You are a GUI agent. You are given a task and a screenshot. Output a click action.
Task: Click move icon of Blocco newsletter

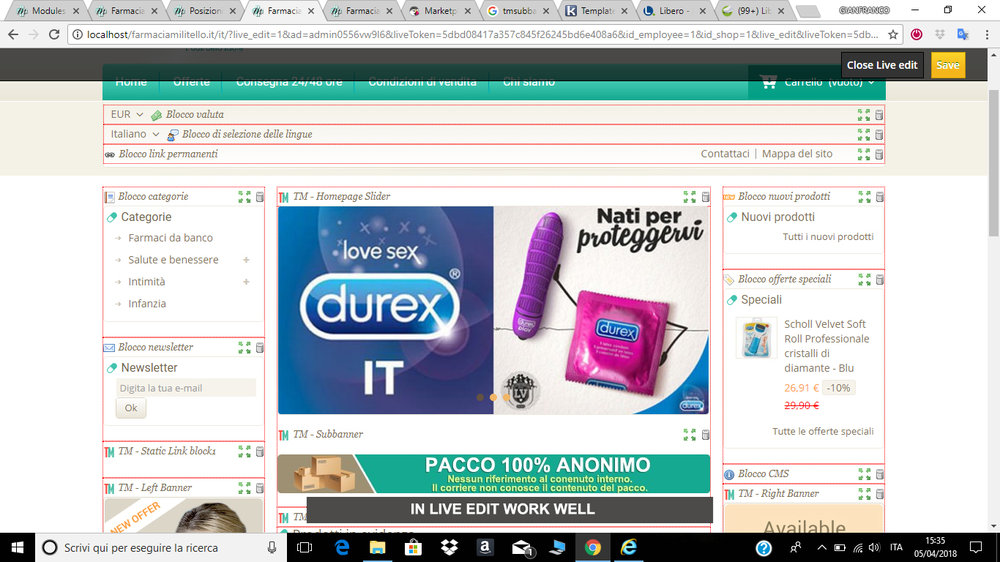[x=244, y=348]
